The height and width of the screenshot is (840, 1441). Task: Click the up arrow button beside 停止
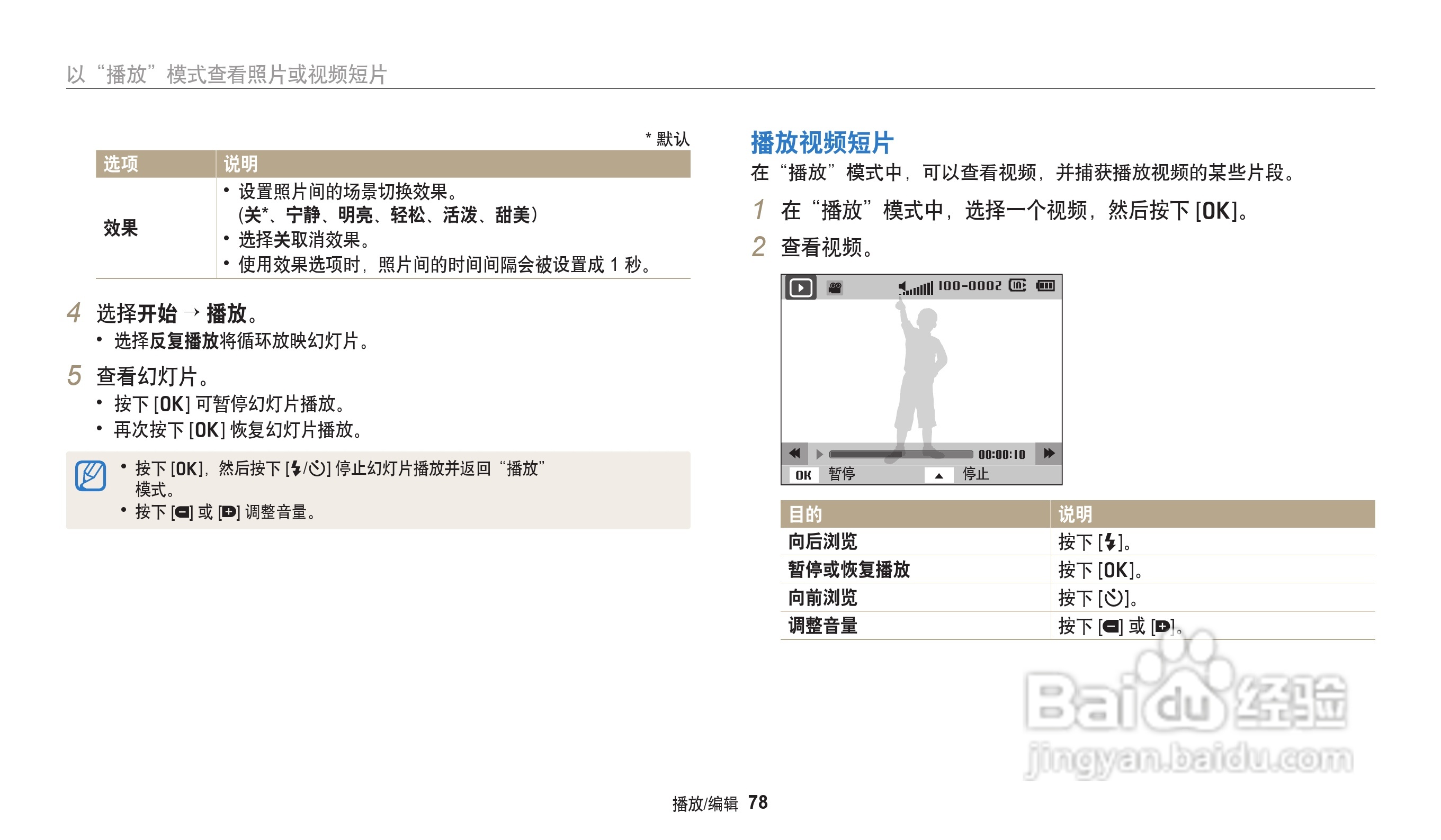pyautogui.click(x=939, y=476)
